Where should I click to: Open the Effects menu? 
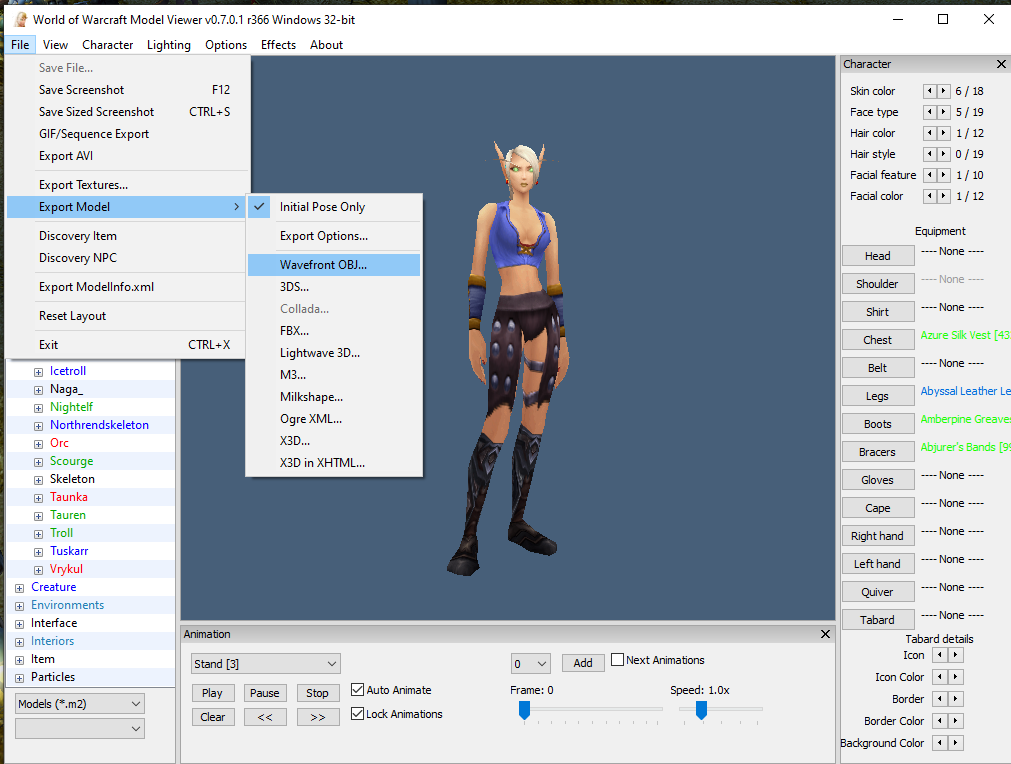tap(279, 44)
